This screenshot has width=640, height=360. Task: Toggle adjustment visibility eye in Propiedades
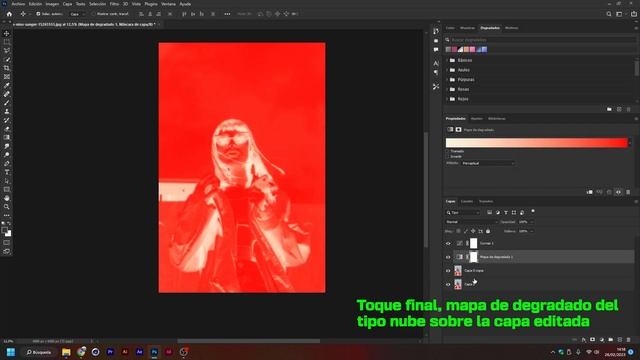618,192
